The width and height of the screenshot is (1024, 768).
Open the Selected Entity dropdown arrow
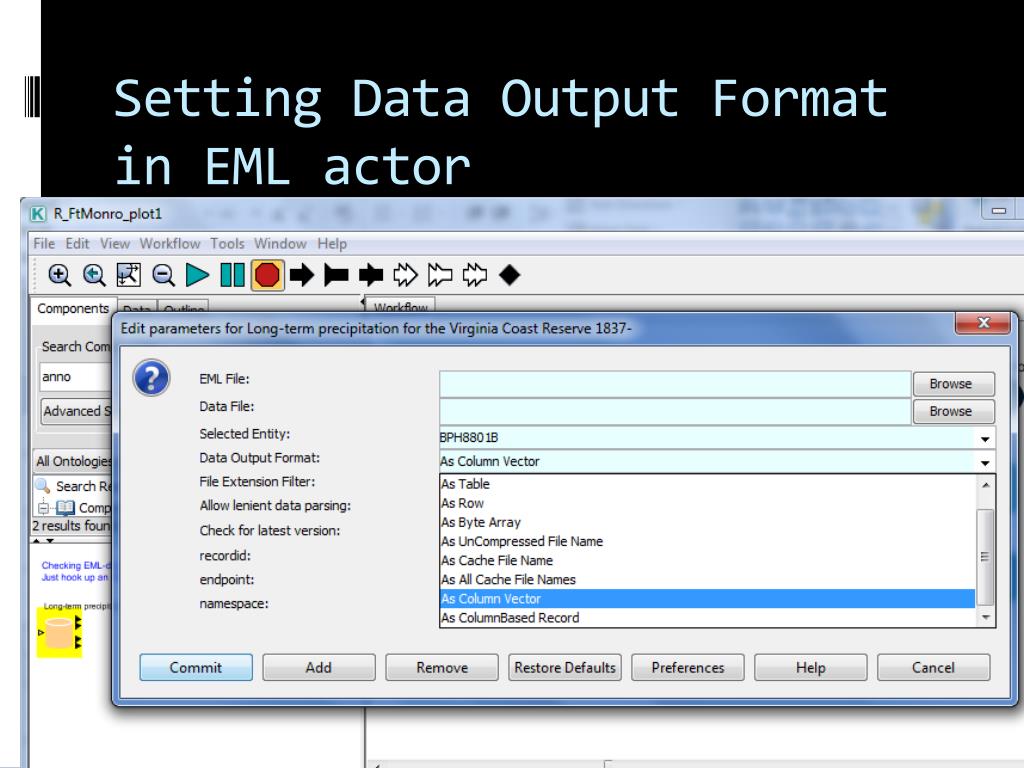click(985, 439)
